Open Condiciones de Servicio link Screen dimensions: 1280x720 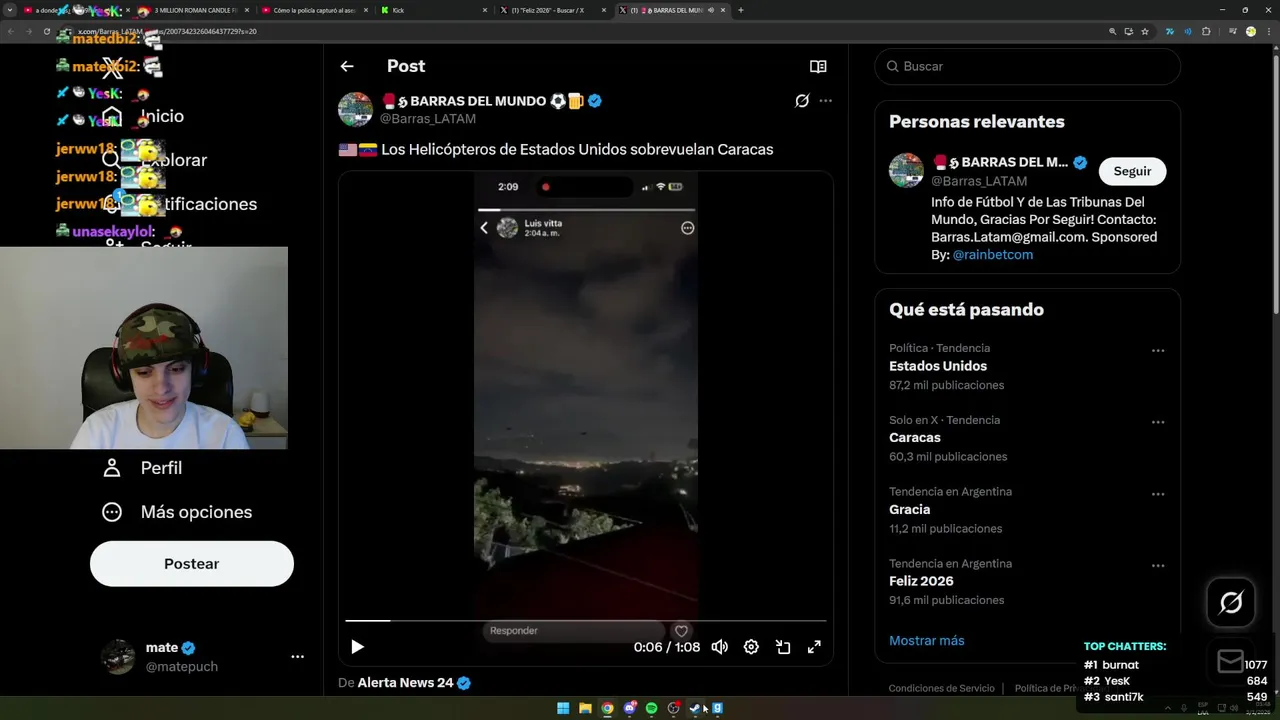(942, 688)
